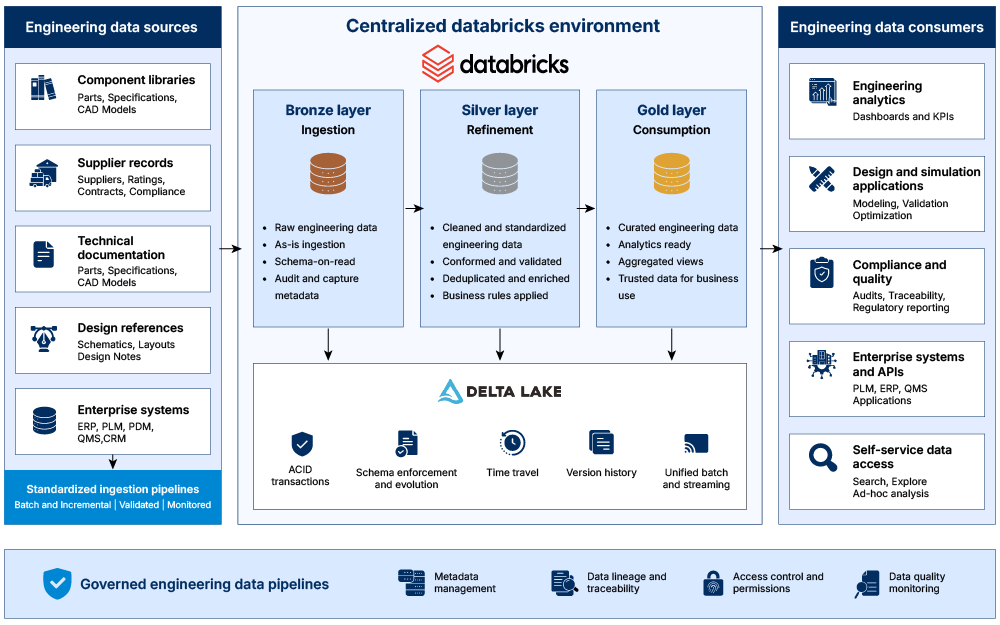Image resolution: width=1000 pixels, height=625 pixels.
Task: Click the Centralized databricks environment title
Action: pos(503,26)
